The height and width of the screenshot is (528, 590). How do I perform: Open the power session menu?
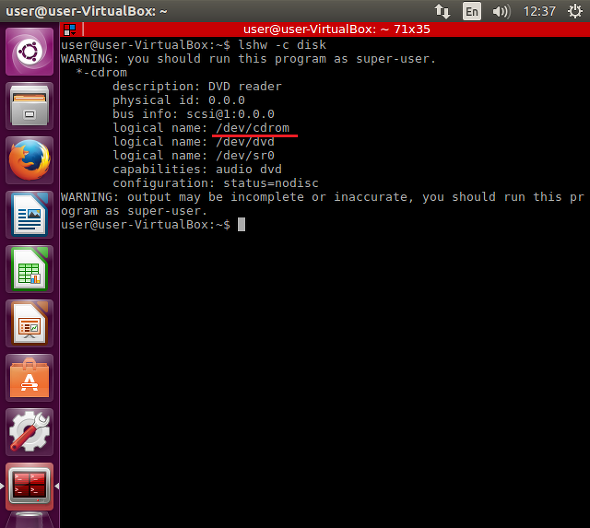click(x=575, y=11)
